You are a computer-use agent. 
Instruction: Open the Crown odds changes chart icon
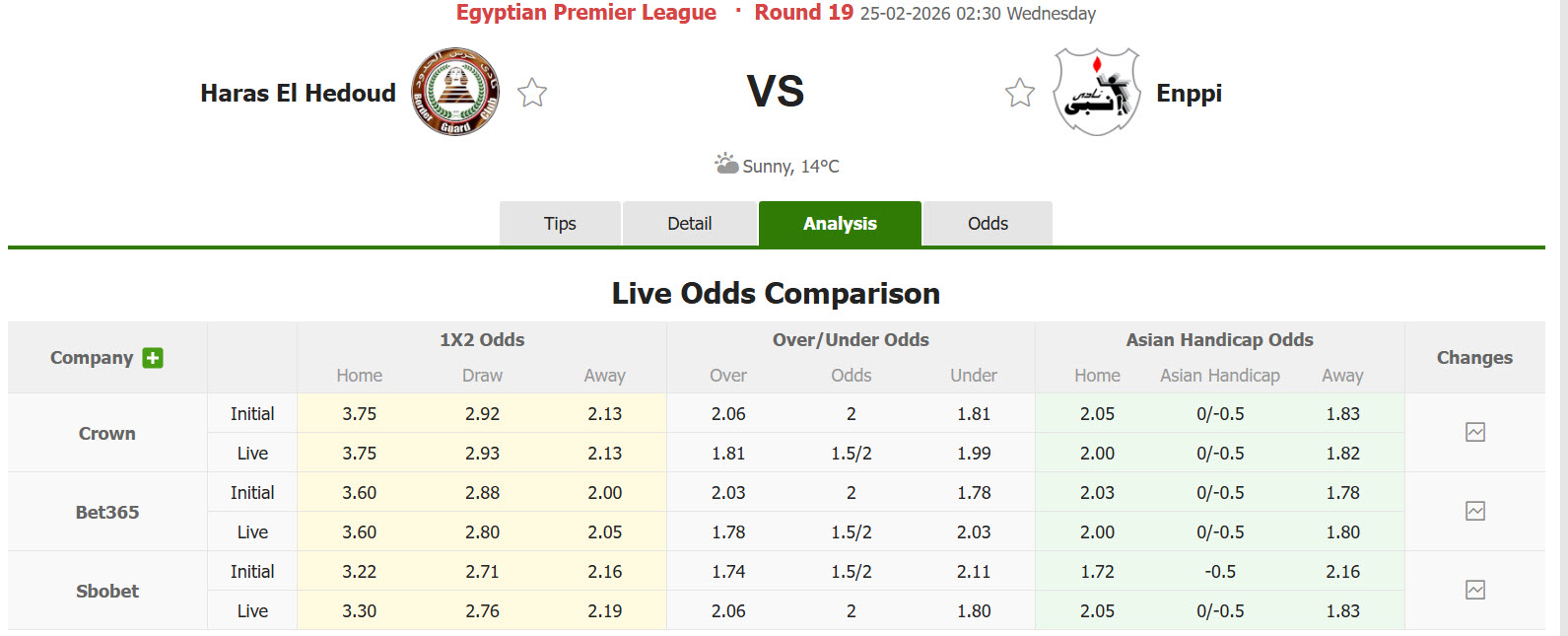click(x=1474, y=432)
